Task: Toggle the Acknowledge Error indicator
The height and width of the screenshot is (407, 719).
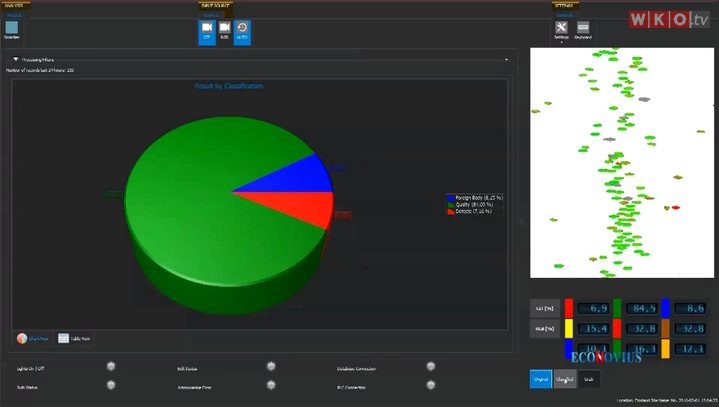Action: click(271, 384)
